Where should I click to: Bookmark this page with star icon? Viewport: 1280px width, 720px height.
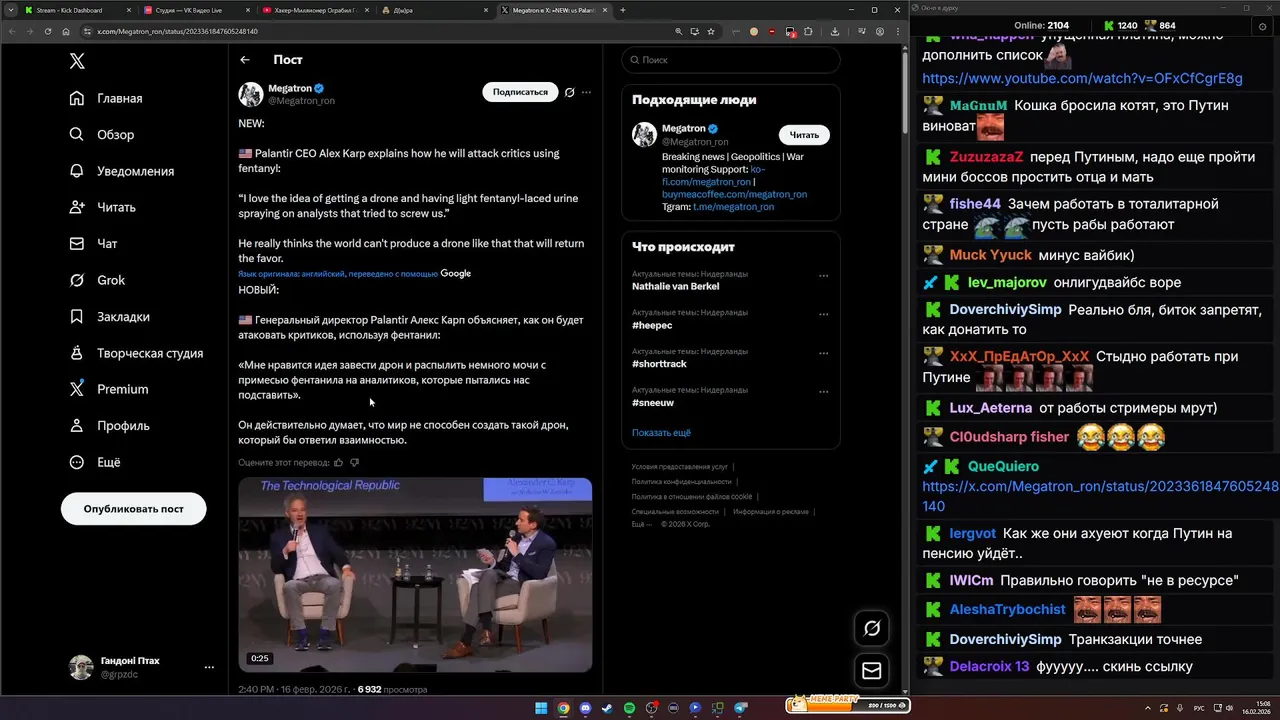[711, 31]
